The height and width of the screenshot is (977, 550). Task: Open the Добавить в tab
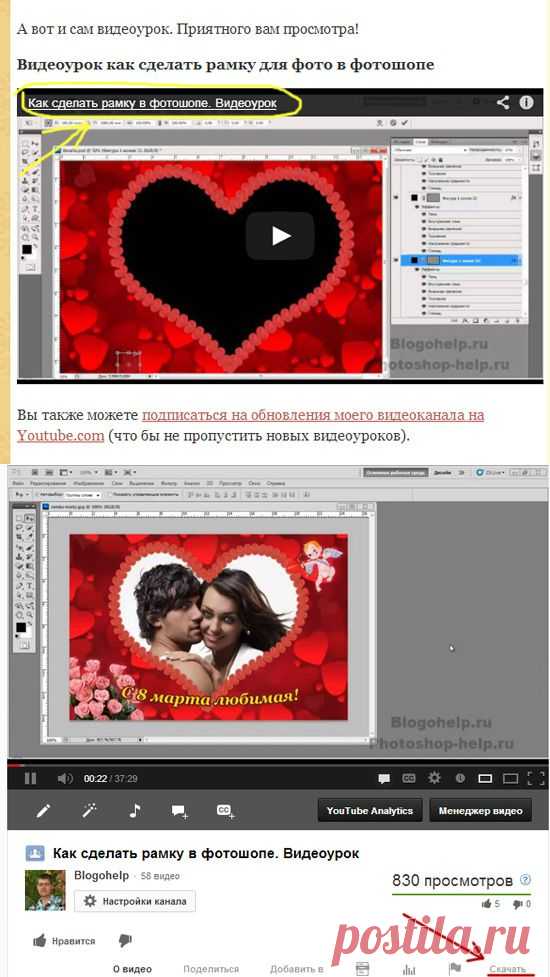[296, 969]
